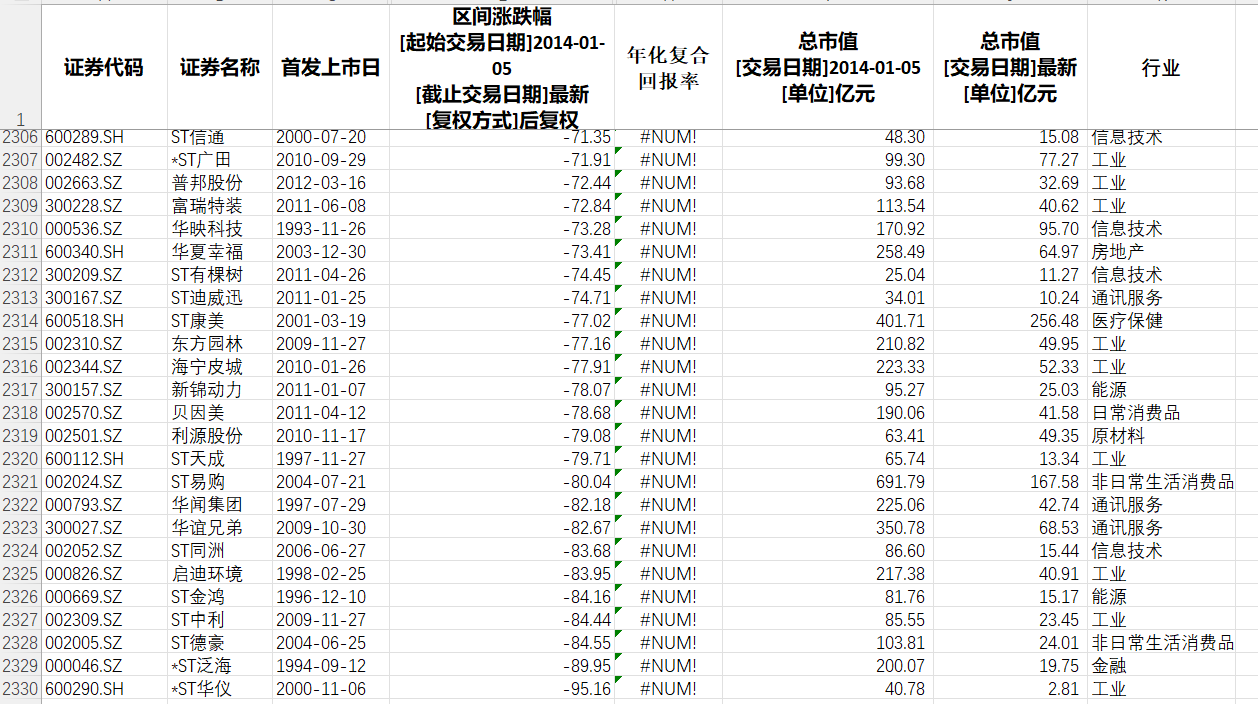Click stock name ST迪威迅
The height and width of the screenshot is (704, 1258).
click(207, 298)
